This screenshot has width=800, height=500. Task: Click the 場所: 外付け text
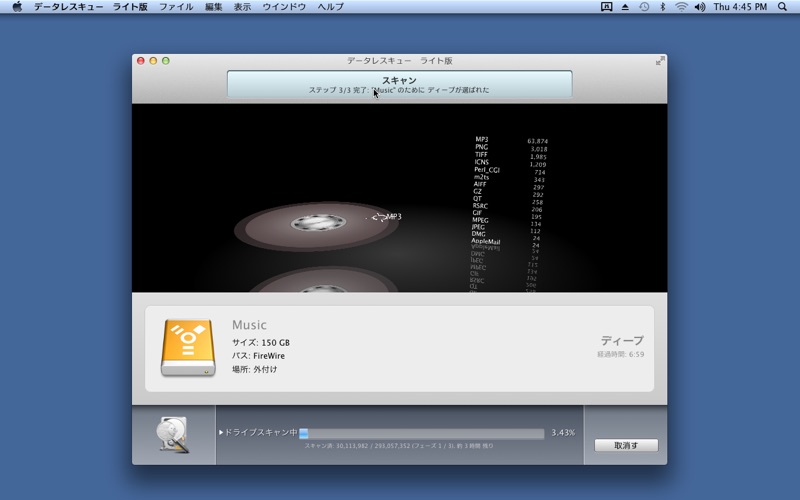pyautogui.click(x=255, y=369)
